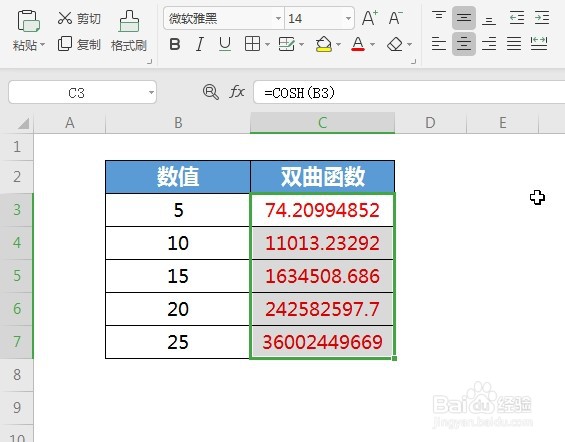
Task: Click the draw border table style icon
Action: (287, 44)
